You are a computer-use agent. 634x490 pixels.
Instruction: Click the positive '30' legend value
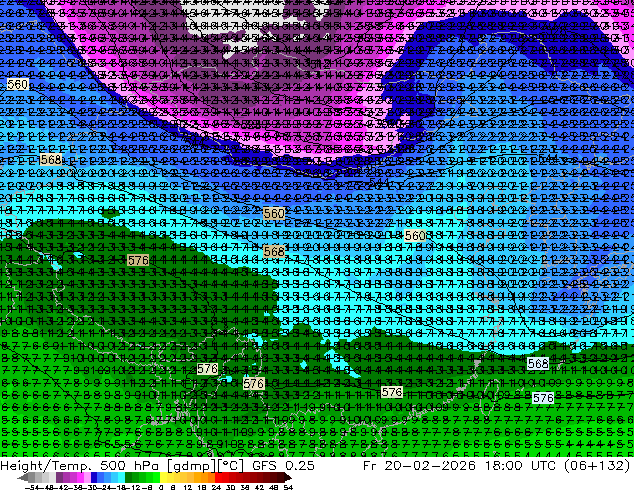click(x=230, y=488)
